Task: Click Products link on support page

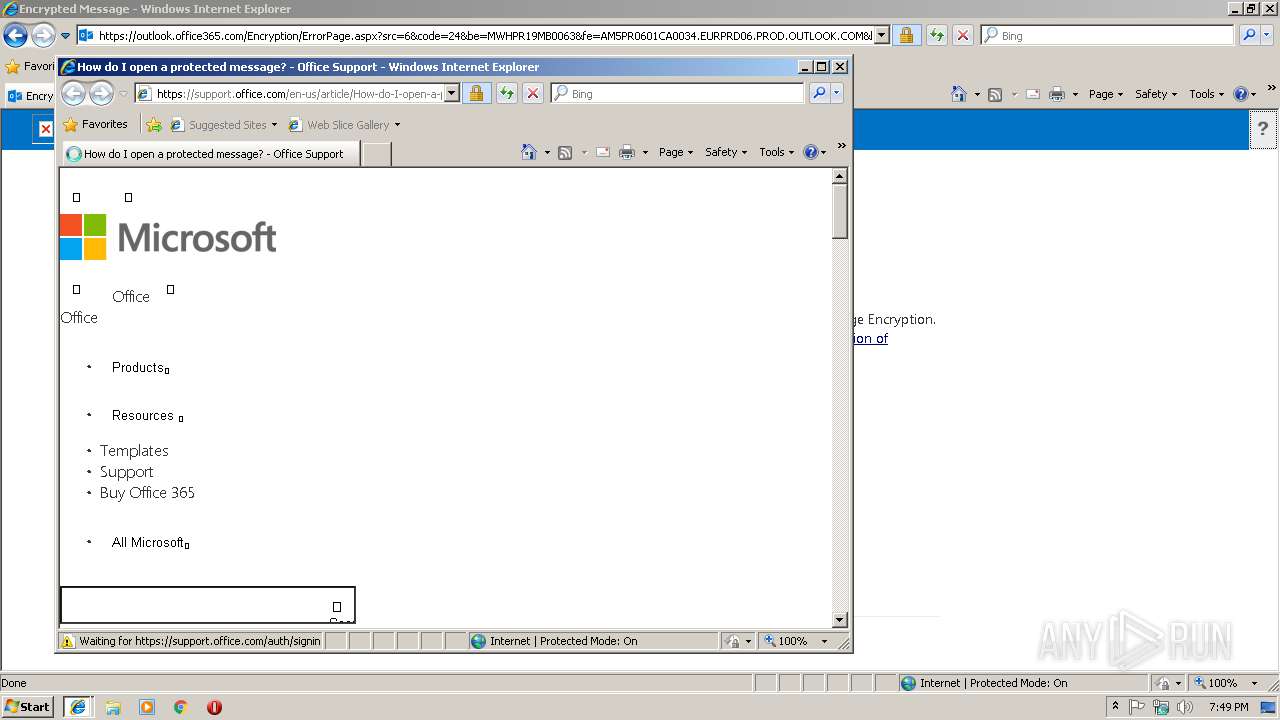Action: tap(137, 367)
